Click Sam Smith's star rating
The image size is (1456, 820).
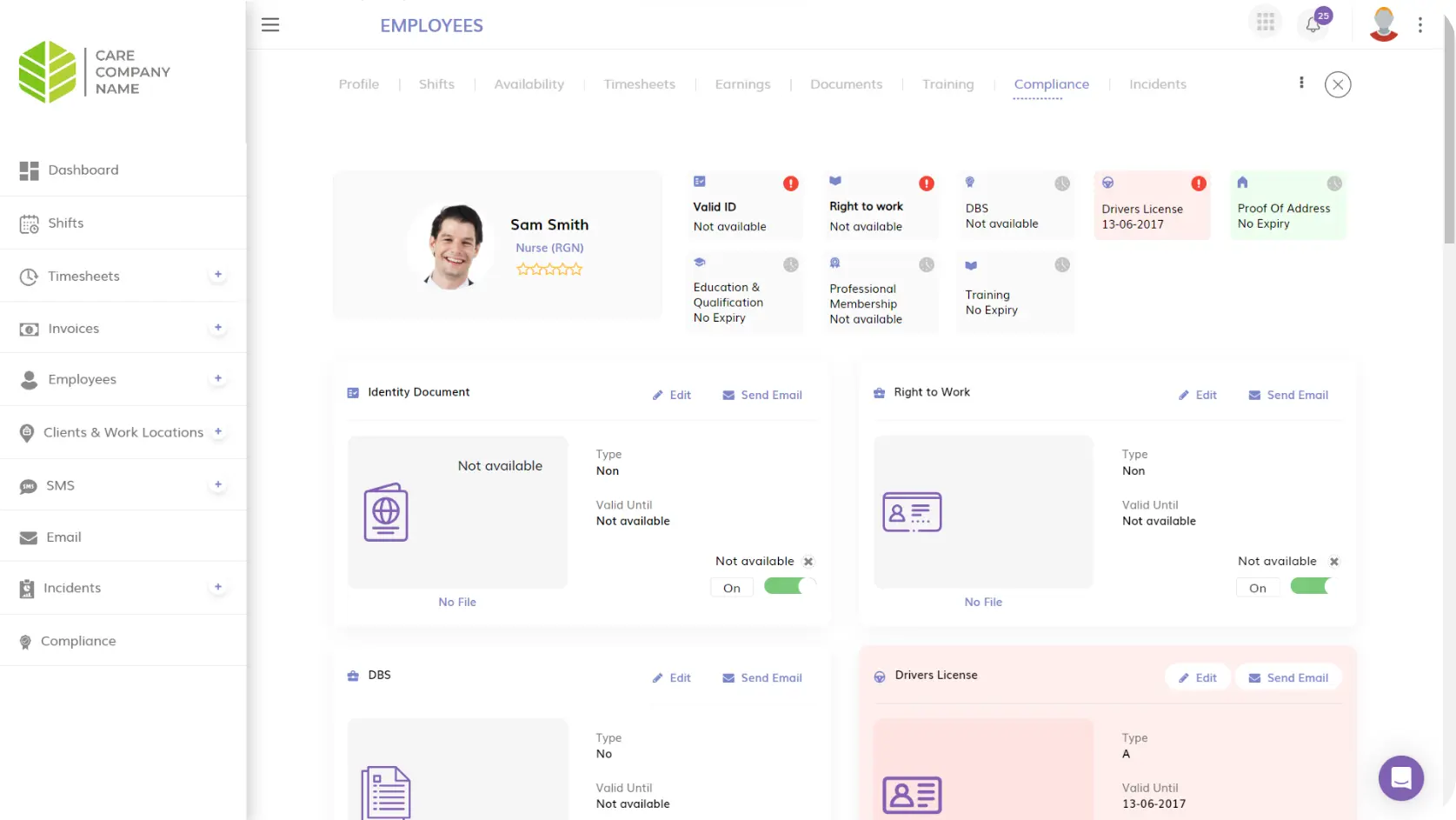tap(549, 270)
